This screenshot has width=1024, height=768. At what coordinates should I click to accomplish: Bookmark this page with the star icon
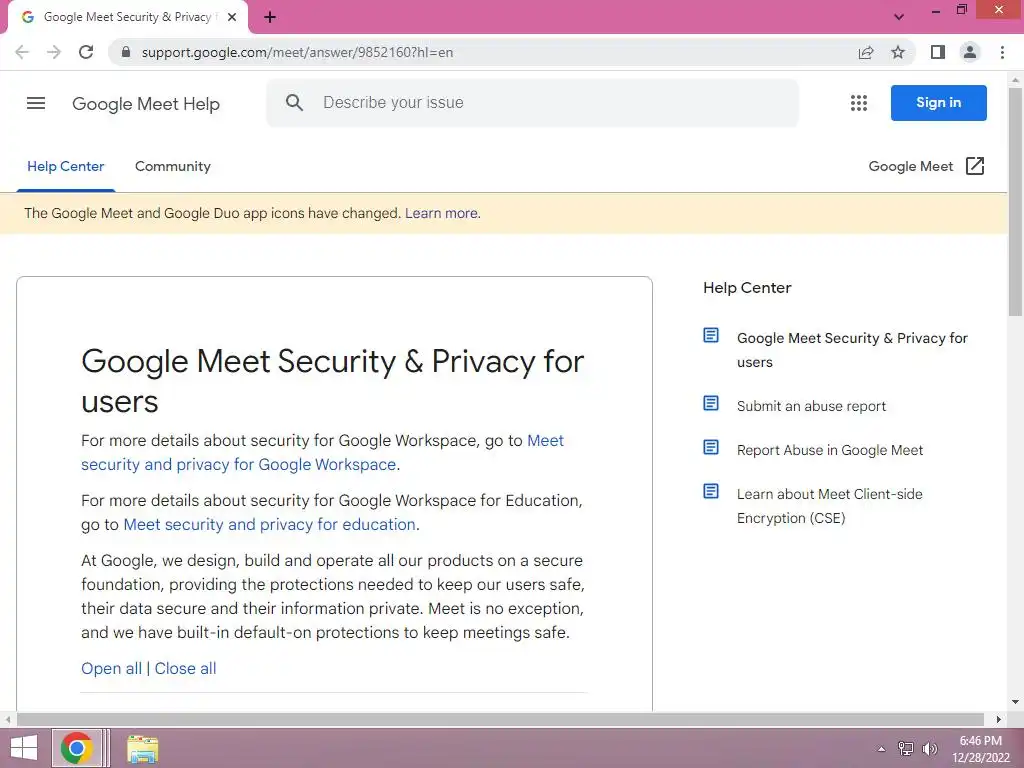click(x=898, y=52)
